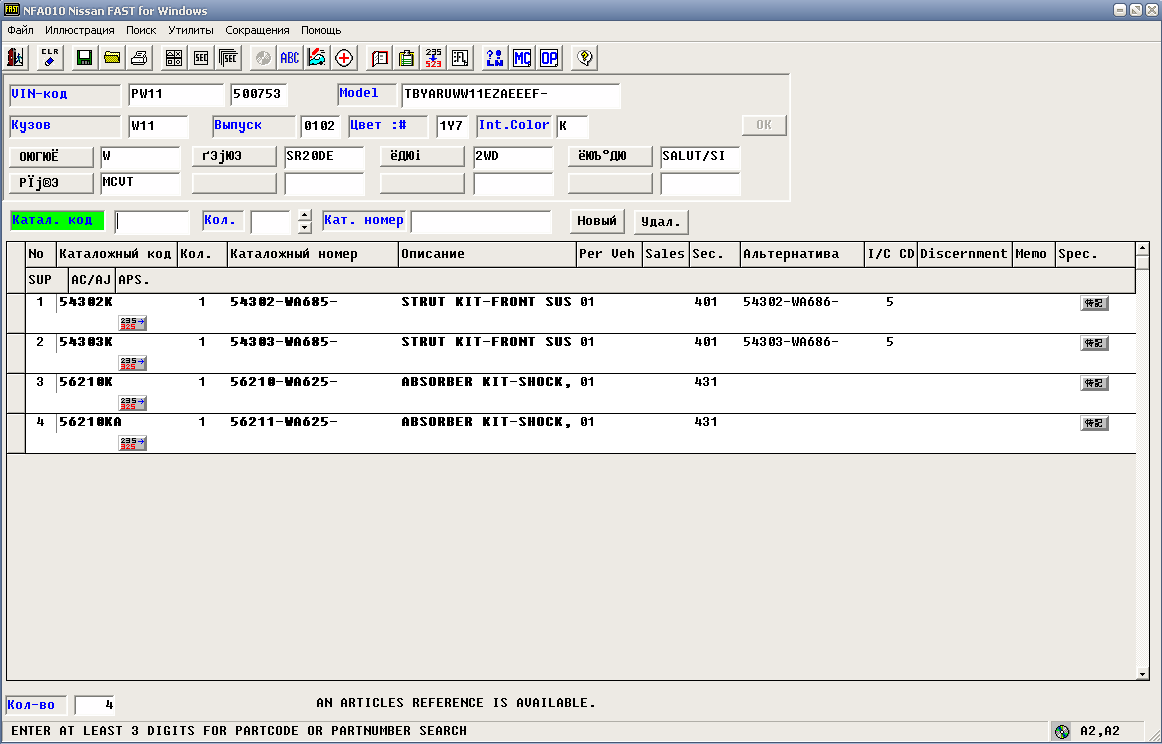This screenshot has height=744, width=1162.
Task: Click the button left of SALUT/SI field
Action: 610,156
